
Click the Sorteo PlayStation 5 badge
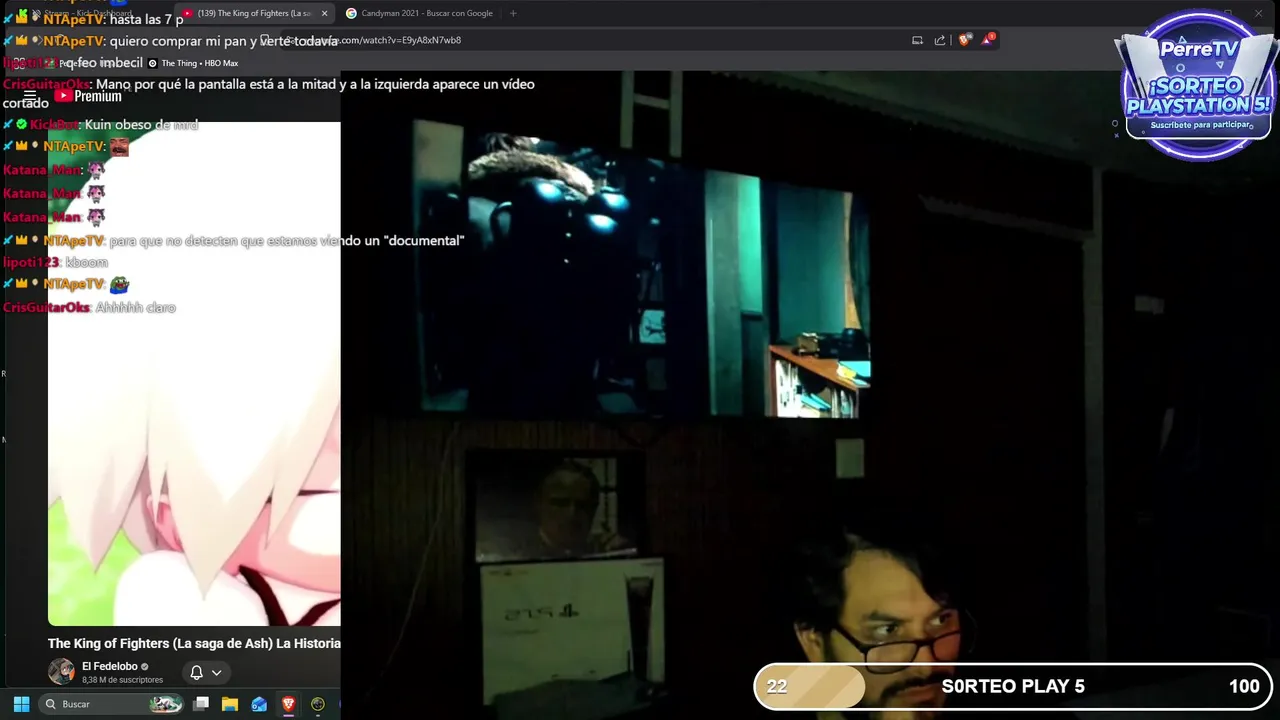pos(1198,85)
